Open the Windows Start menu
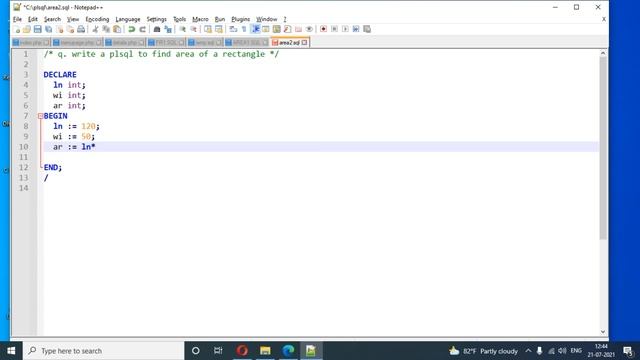 click(x=11, y=351)
